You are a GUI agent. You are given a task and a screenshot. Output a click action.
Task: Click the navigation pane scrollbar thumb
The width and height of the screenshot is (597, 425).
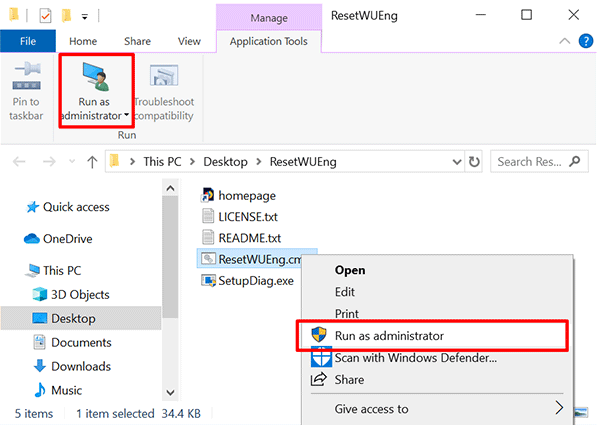point(170,257)
